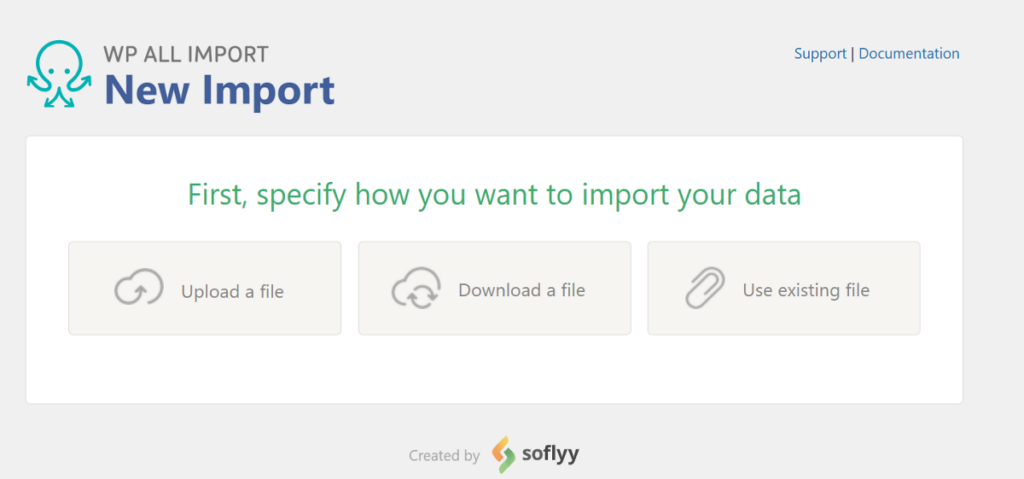Click the WP All Import octopus logo
The height and width of the screenshot is (479, 1024).
[x=60, y=75]
